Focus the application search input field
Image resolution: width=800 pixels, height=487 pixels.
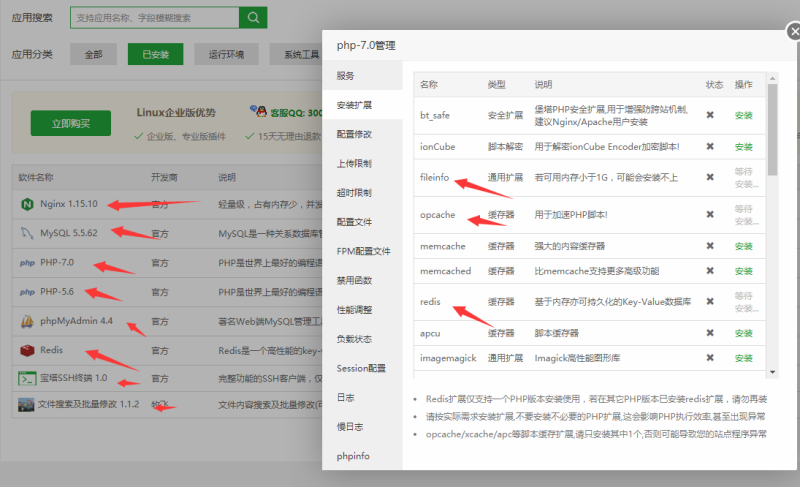155,18
